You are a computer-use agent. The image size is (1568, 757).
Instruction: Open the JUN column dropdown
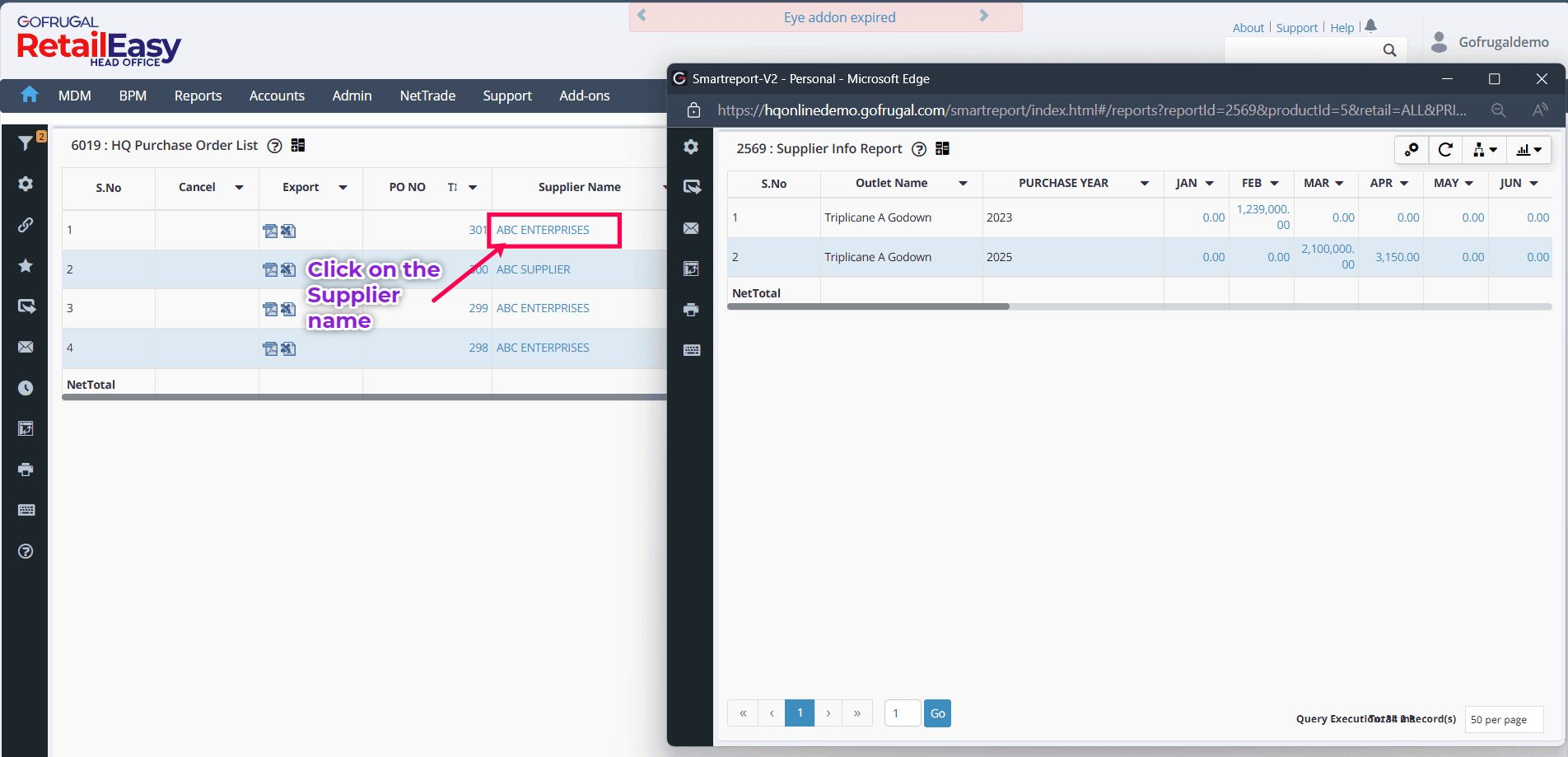click(1533, 184)
